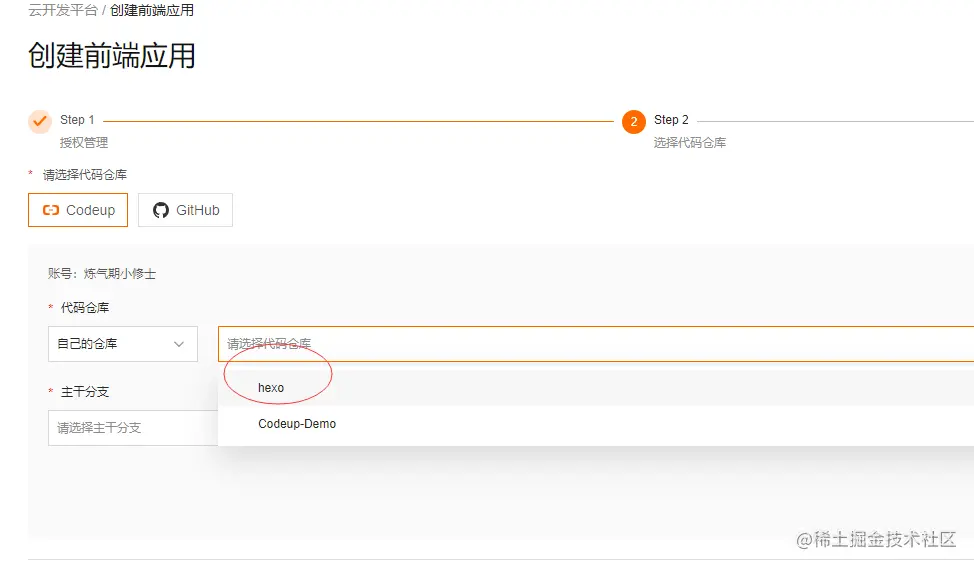
Task: Click the 主干分支 field label
Action: coord(85,392)
